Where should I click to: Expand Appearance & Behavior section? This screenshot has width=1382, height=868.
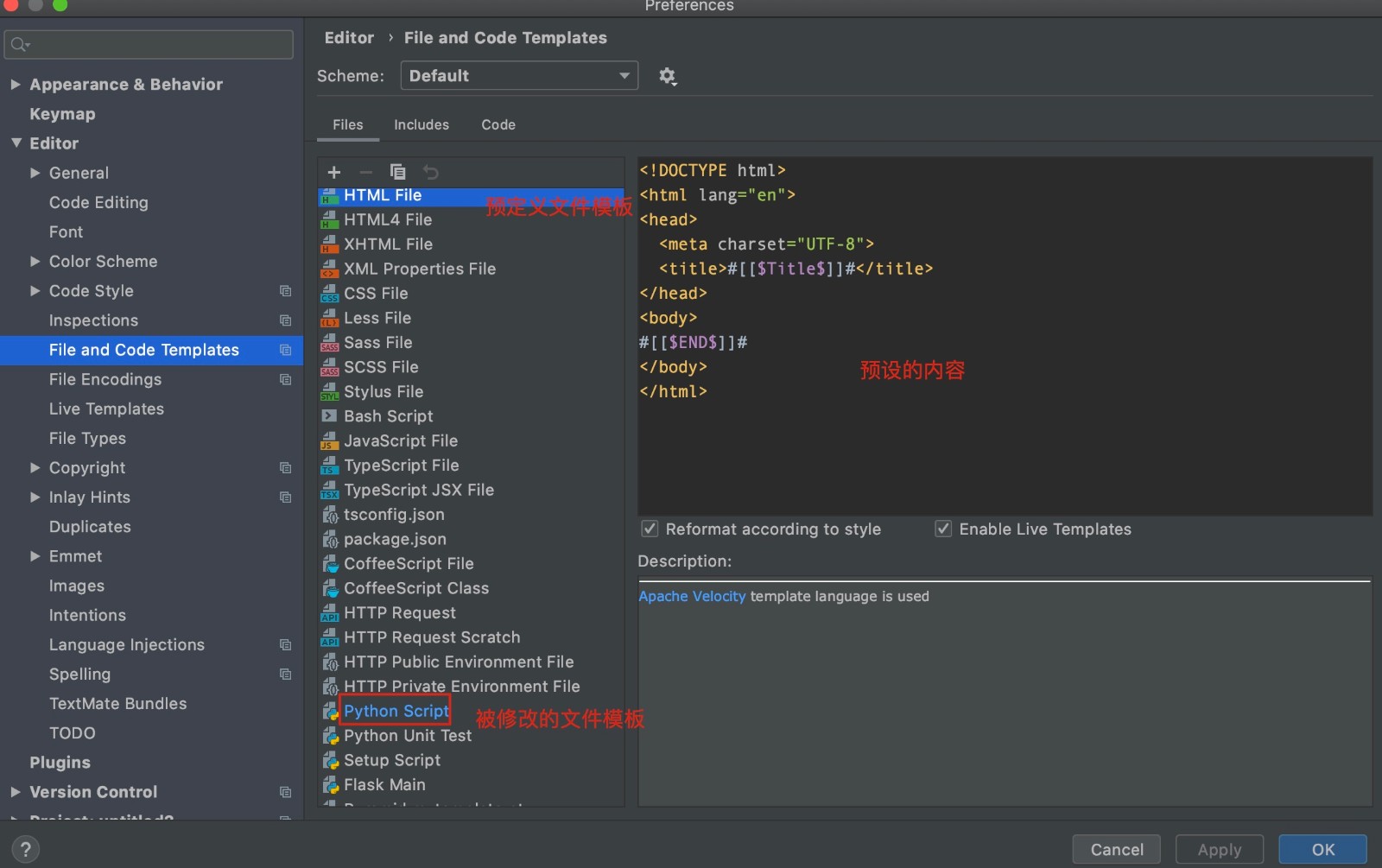point(16,85)
